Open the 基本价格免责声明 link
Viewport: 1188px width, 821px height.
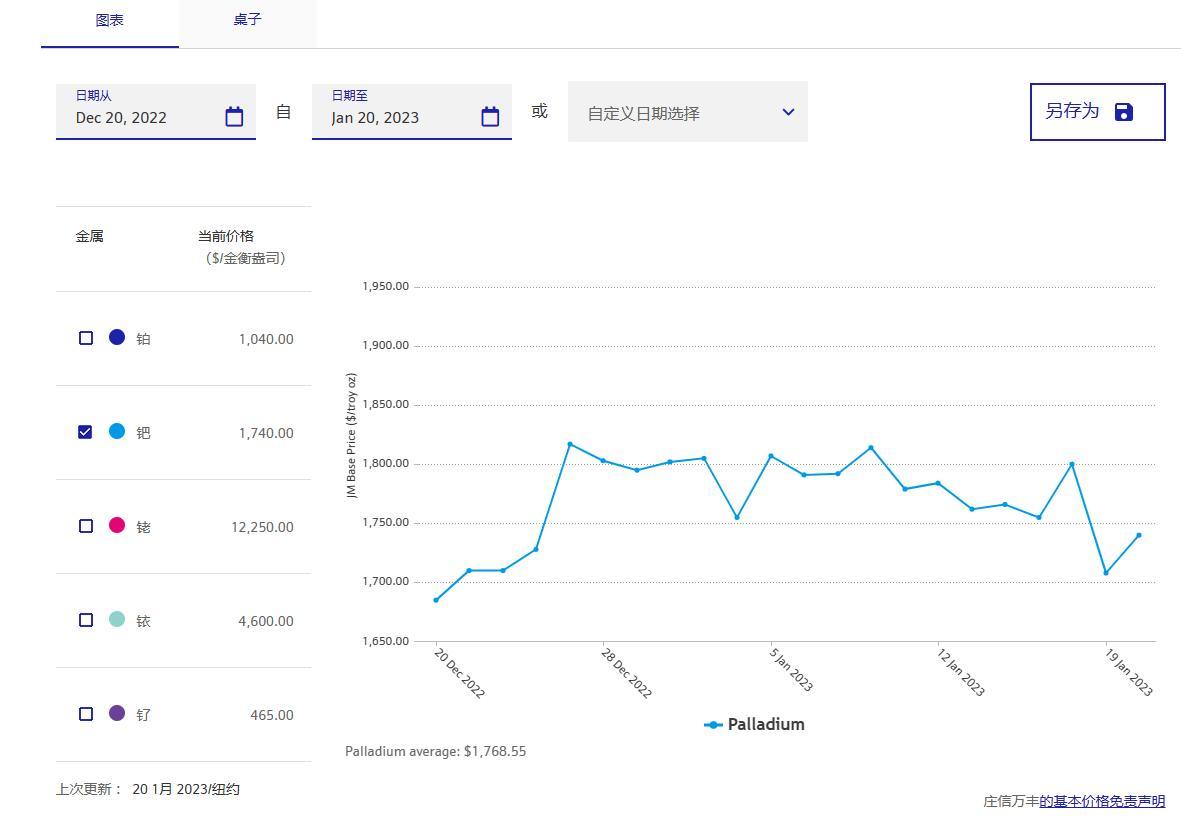click(1102, 801)
